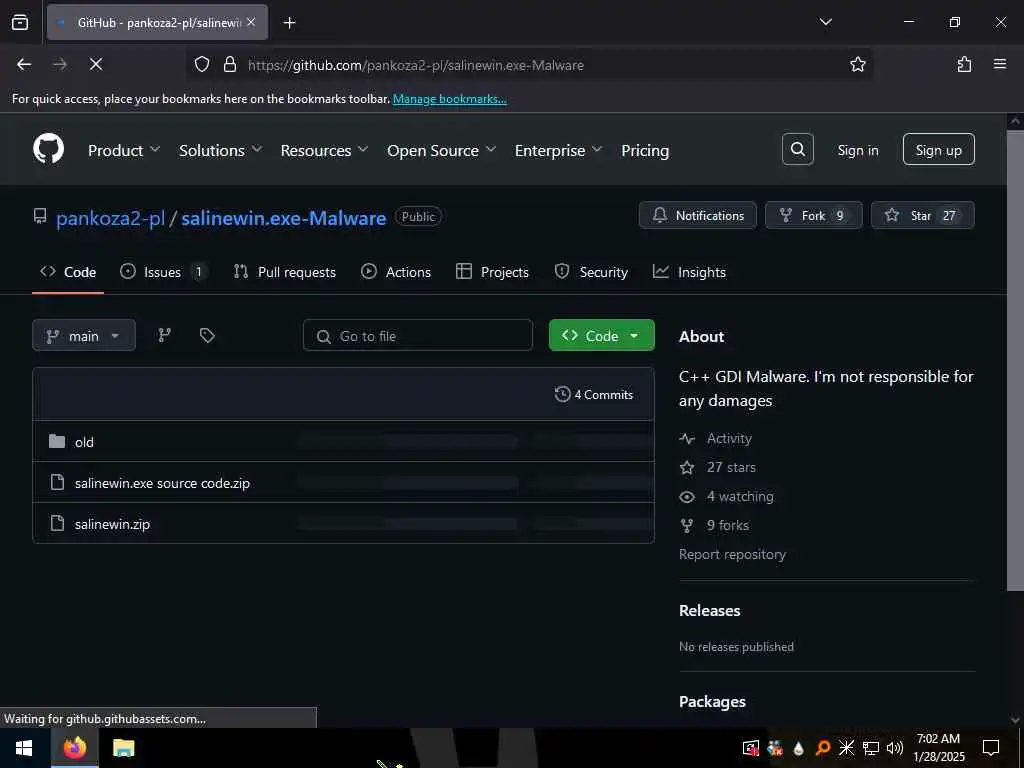1024x768 pixels.
Task: Open the tags icon next to branches
Action: point(207,335)
